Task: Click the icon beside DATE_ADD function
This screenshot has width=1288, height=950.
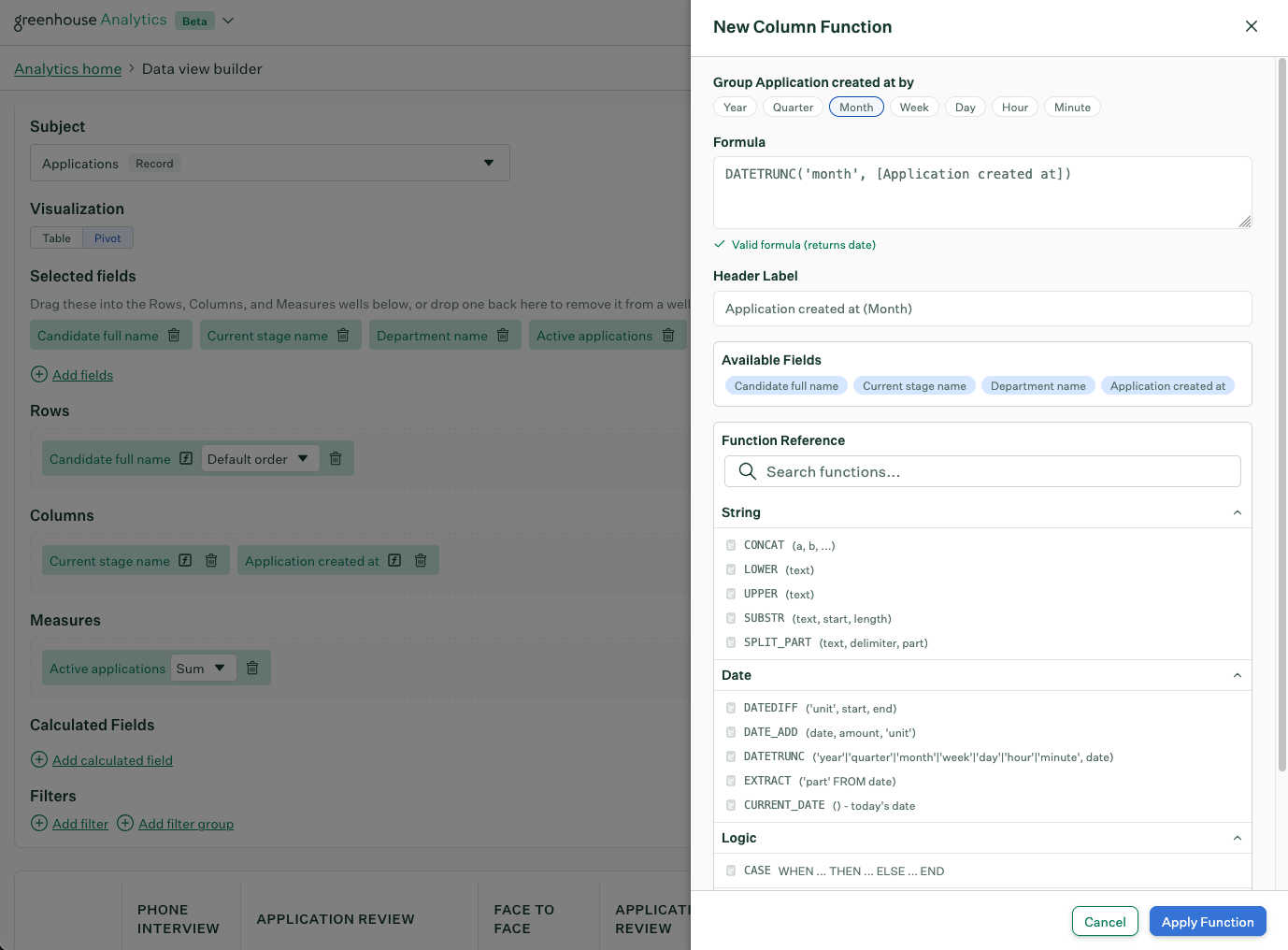Action: [731, 732]
